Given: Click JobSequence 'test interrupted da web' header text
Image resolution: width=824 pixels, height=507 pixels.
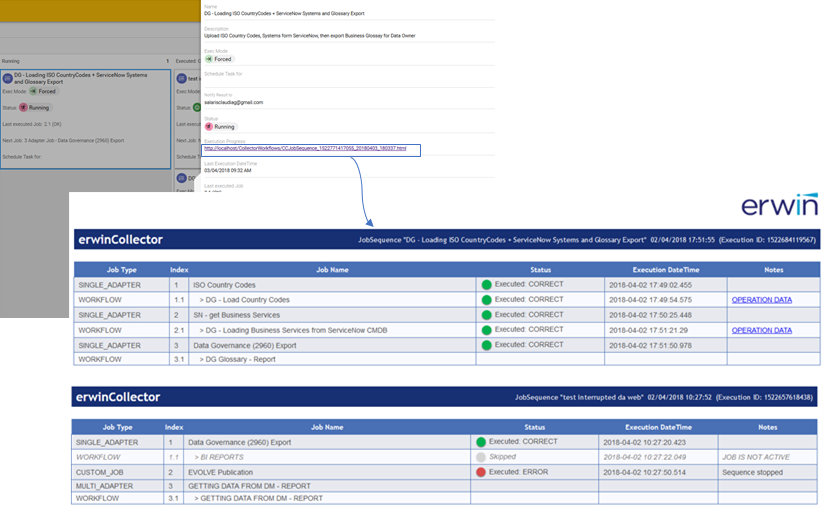Looking at the screenshot, I should tap(664, 398).
